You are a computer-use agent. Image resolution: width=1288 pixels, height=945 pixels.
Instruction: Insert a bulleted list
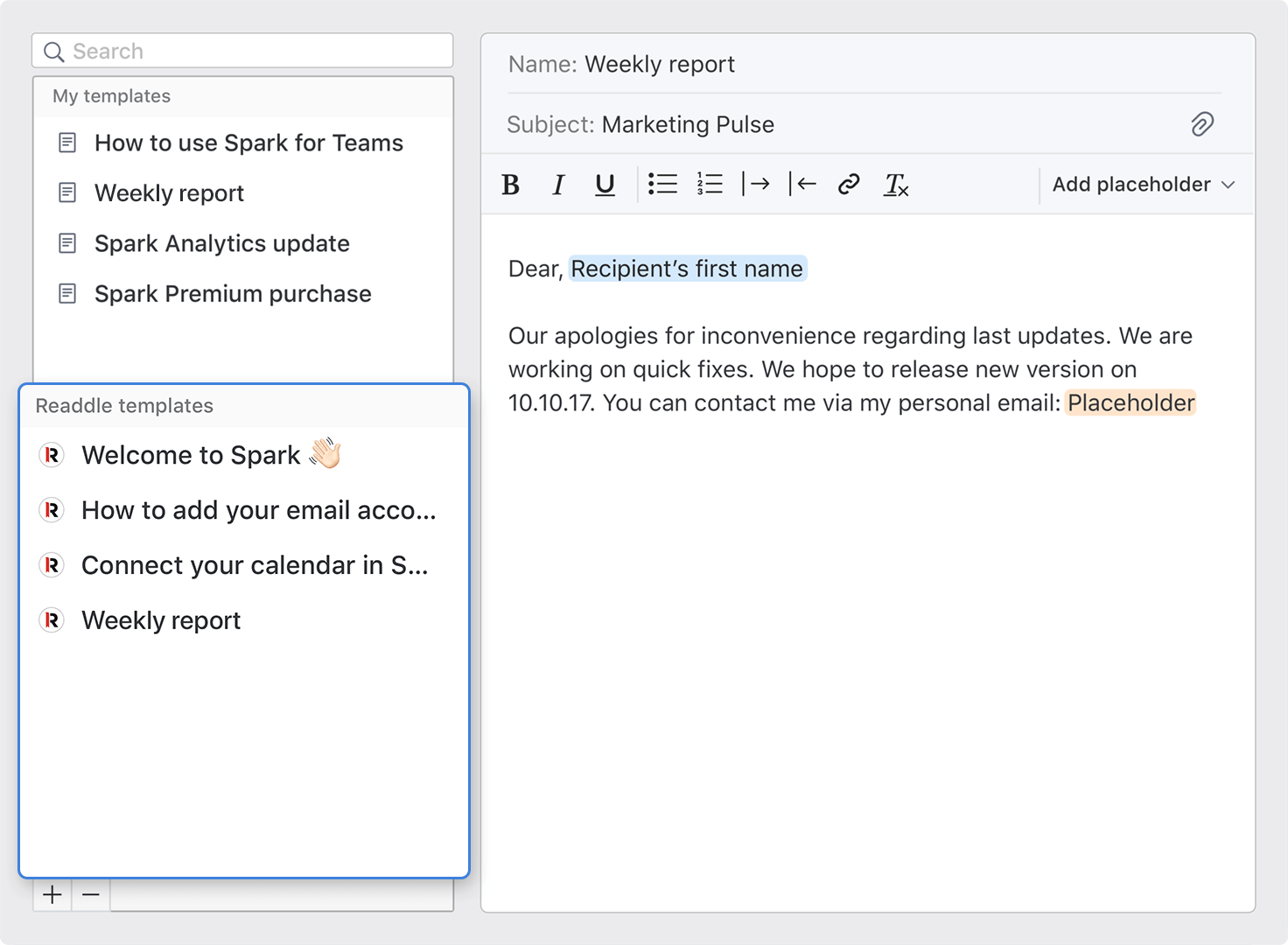[662, 184]
